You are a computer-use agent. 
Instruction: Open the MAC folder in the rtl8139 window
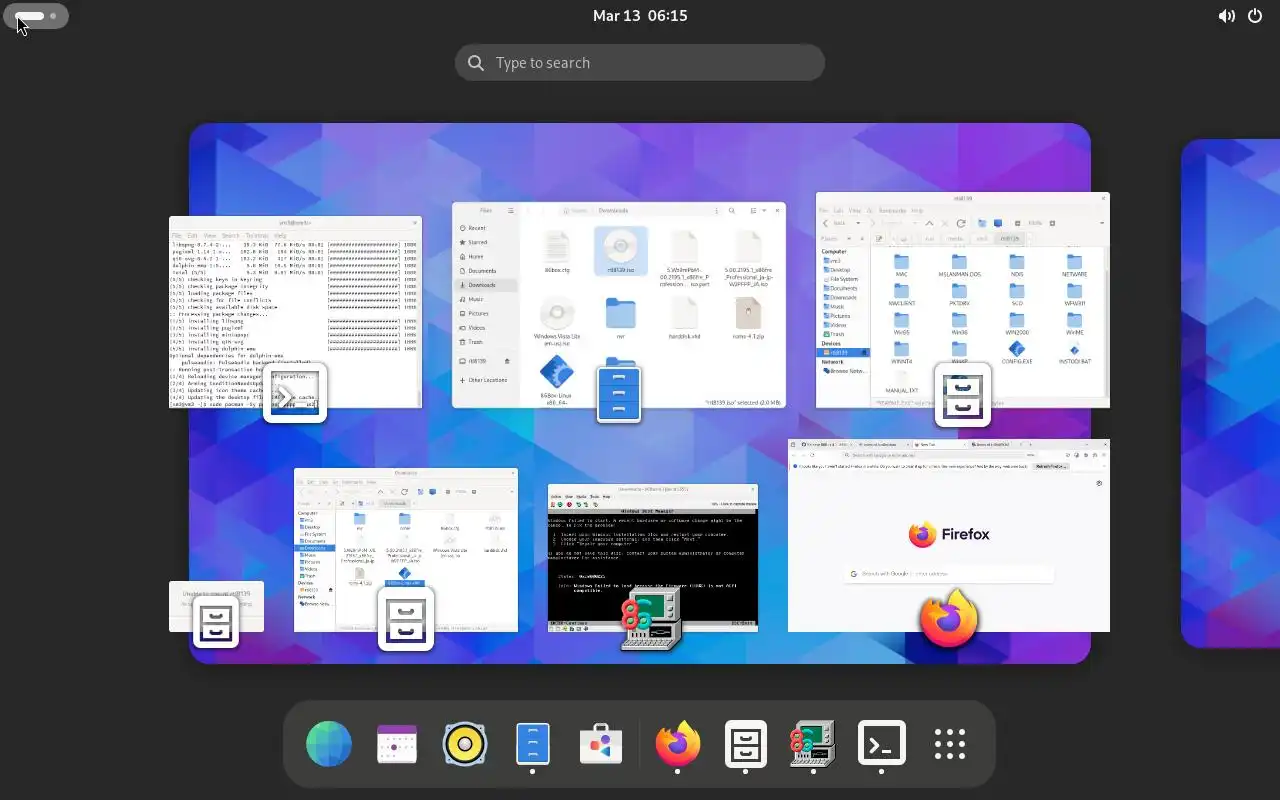point(901,265)
